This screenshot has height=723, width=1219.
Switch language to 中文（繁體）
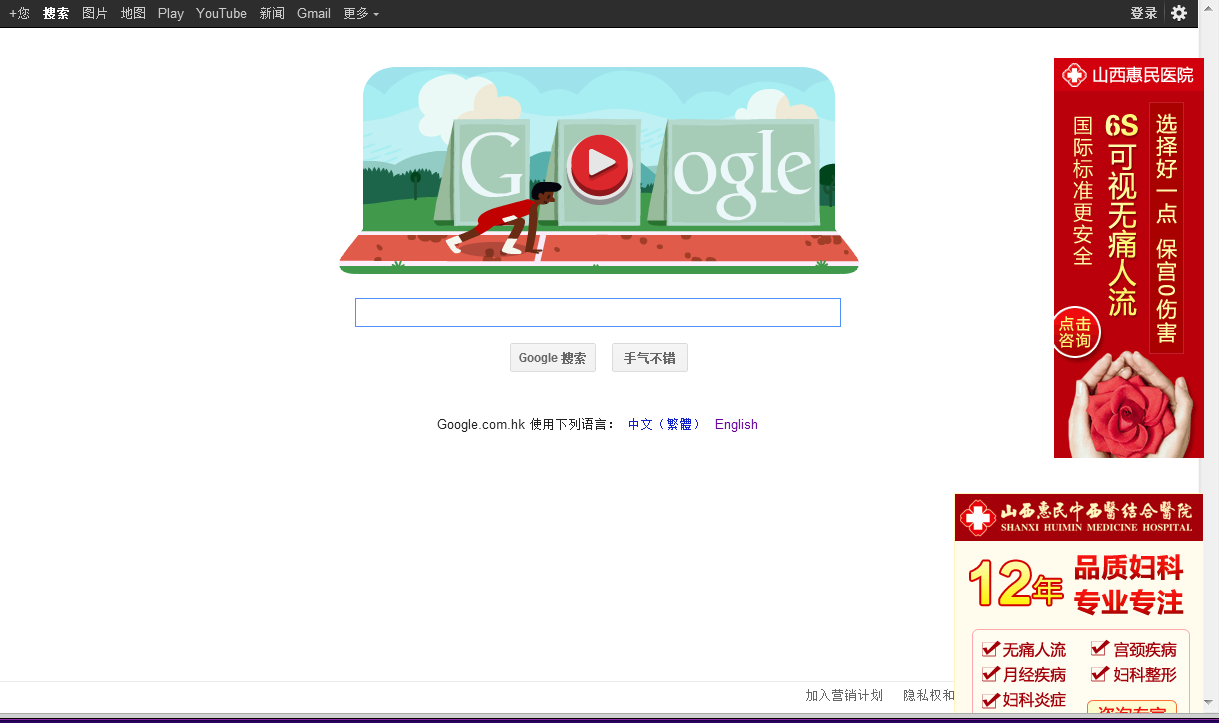click(x=665, y=424)
